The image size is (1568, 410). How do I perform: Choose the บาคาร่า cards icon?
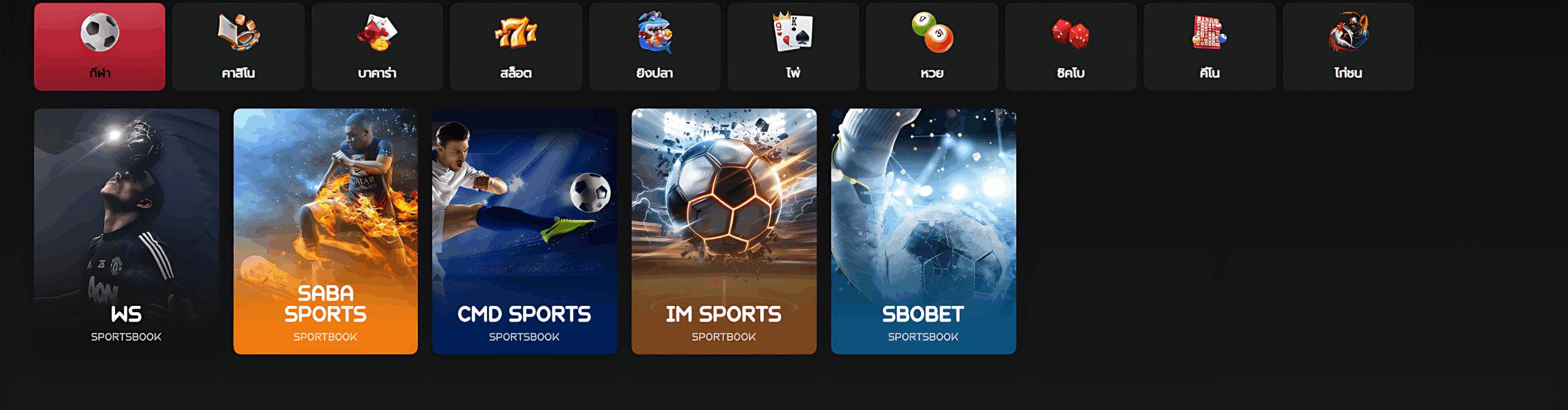[377, 32]
